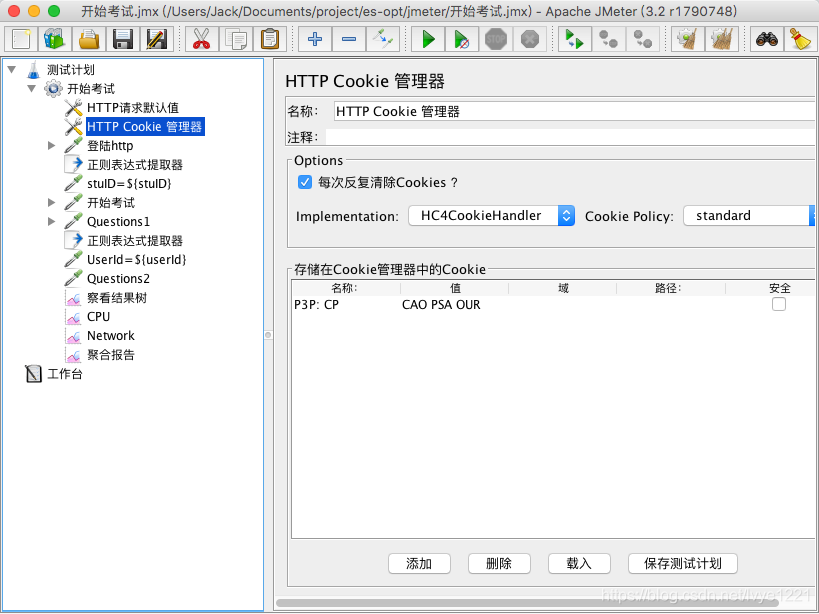This screenshot has width=819, height=614.
Task: Select Network listener in tree
Action: pos(111,335)
